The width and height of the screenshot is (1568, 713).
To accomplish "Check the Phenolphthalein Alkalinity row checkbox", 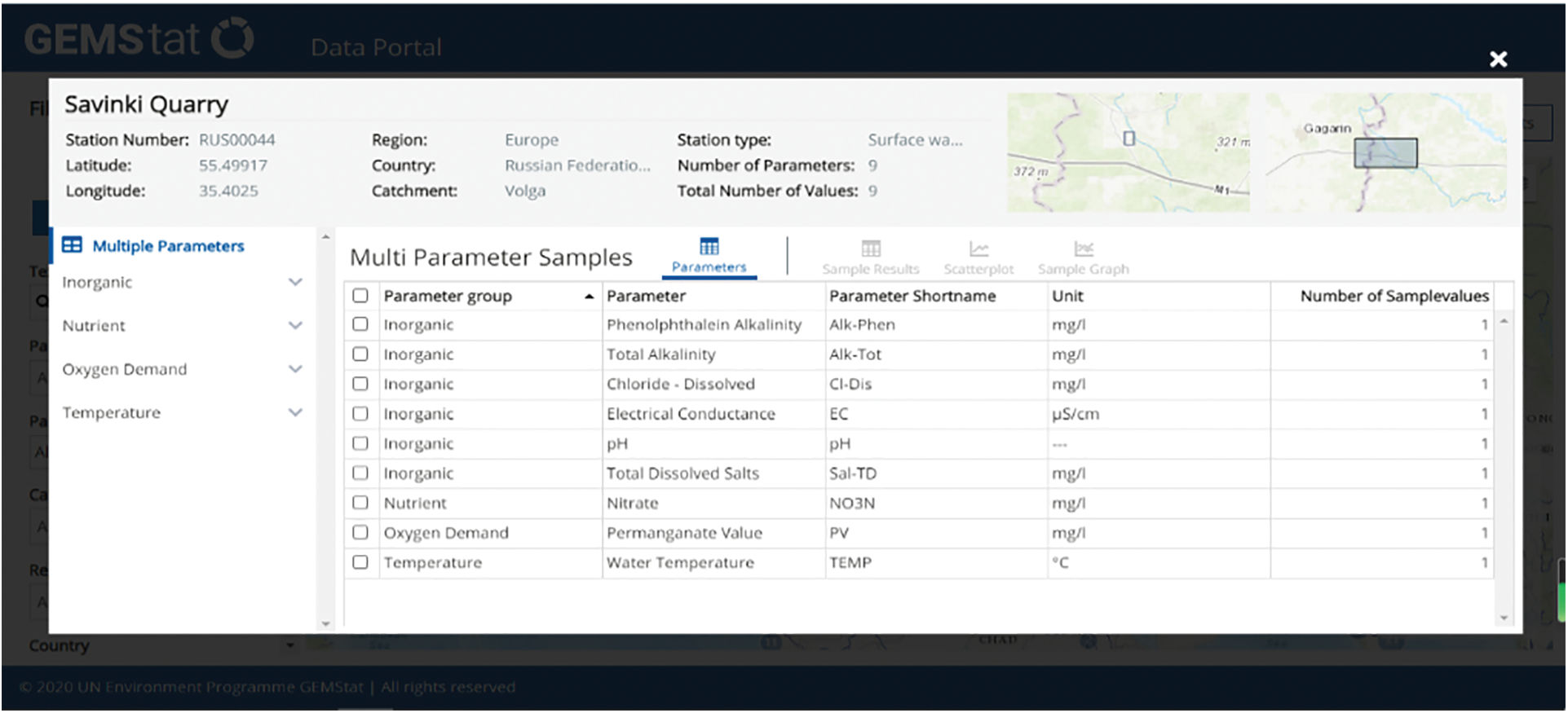I will click(x=360, y=324).
